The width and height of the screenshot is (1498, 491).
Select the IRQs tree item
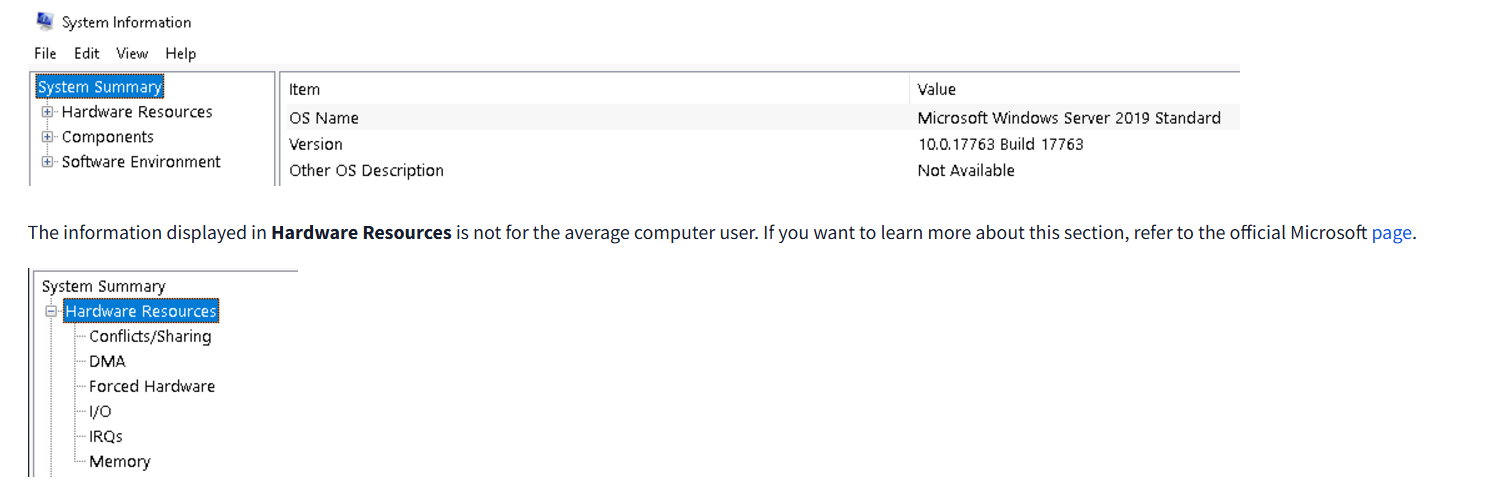click(106, 437)
